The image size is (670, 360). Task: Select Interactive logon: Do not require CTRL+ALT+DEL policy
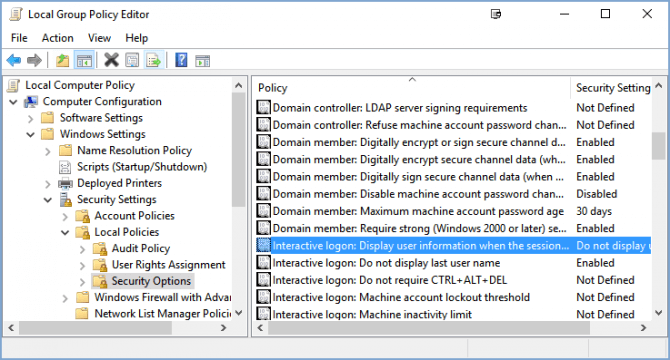pyautogui.click(x=390, y=280)
